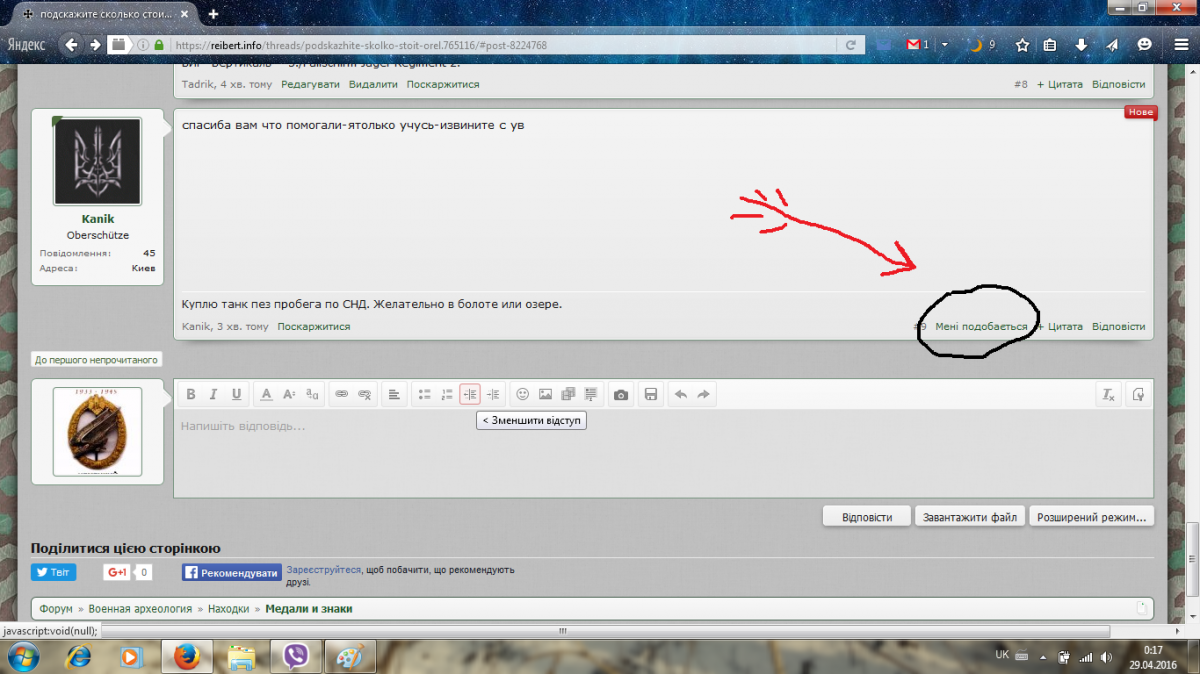1200x674 pixels.
Task: Toggle underline formatting button
Action: (x=237, y=395)
